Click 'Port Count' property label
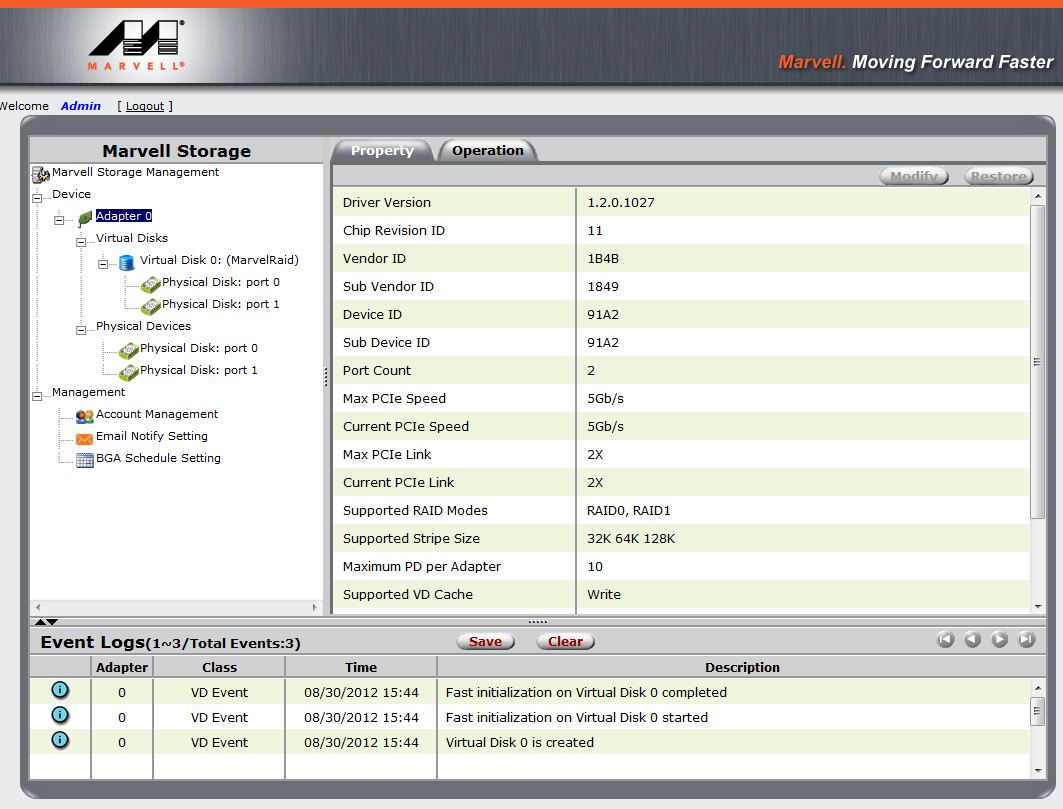1063x809 pixels. [376, 370]
